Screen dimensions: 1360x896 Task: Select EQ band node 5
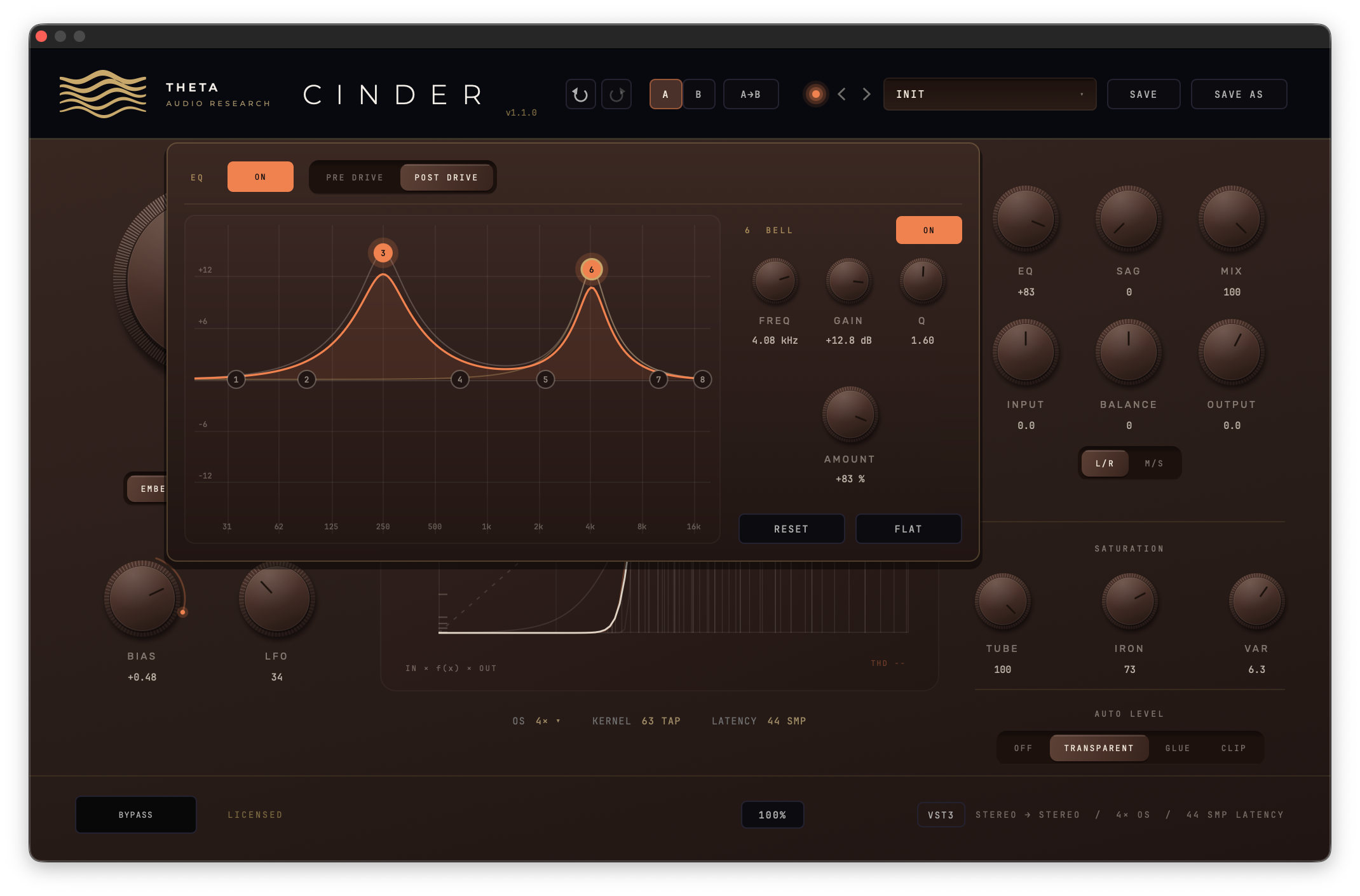(545, 379)
